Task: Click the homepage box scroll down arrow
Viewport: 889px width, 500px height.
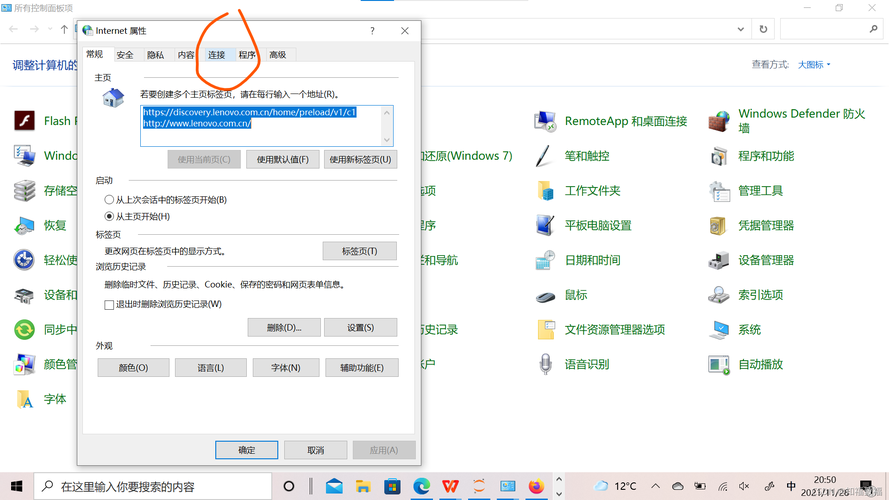Action: 387,140
